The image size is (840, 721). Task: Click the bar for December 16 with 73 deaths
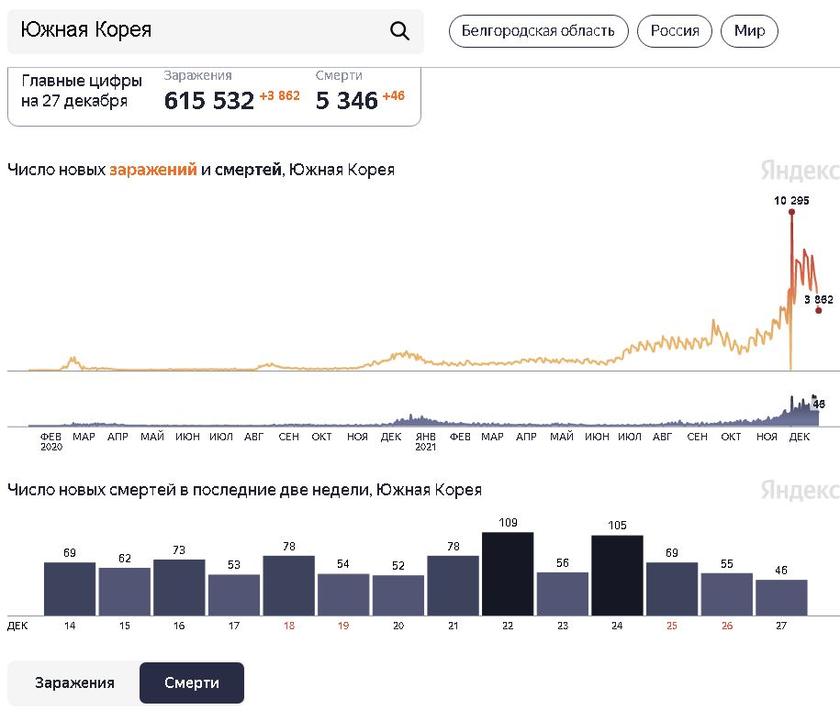[x=179, y=588]
